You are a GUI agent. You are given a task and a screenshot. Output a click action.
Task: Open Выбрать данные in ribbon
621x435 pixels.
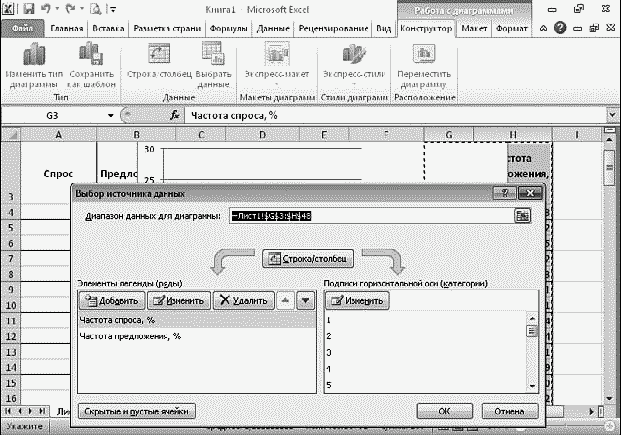pyautogui.click(x=213, y=53)
